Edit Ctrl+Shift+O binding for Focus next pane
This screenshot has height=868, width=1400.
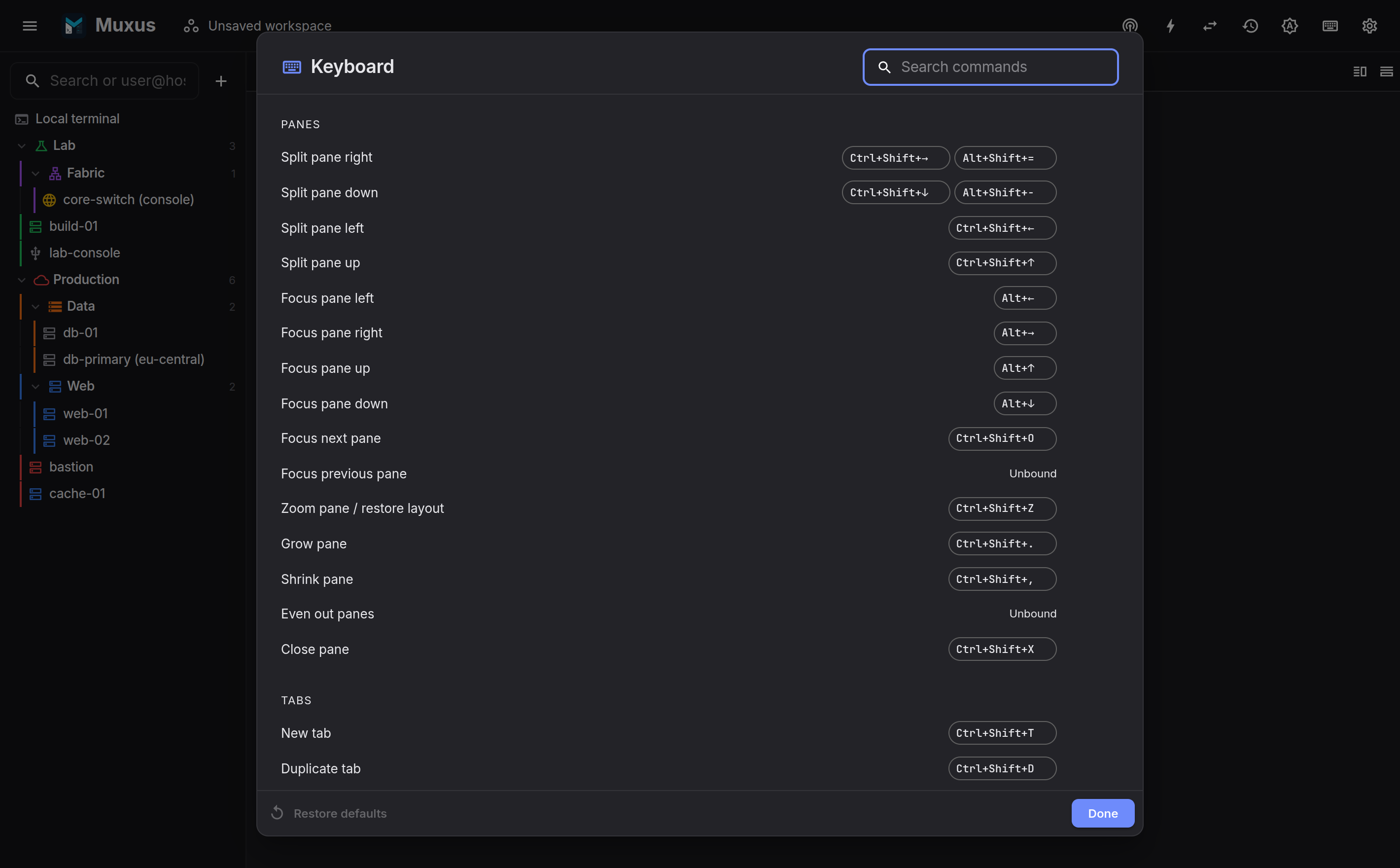tap(1002, 438)
